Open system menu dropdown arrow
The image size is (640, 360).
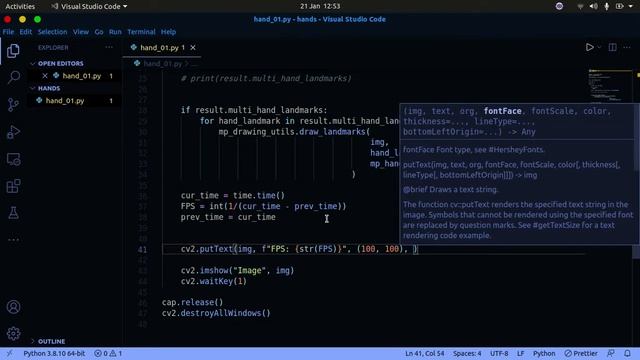tap(631, 7)
